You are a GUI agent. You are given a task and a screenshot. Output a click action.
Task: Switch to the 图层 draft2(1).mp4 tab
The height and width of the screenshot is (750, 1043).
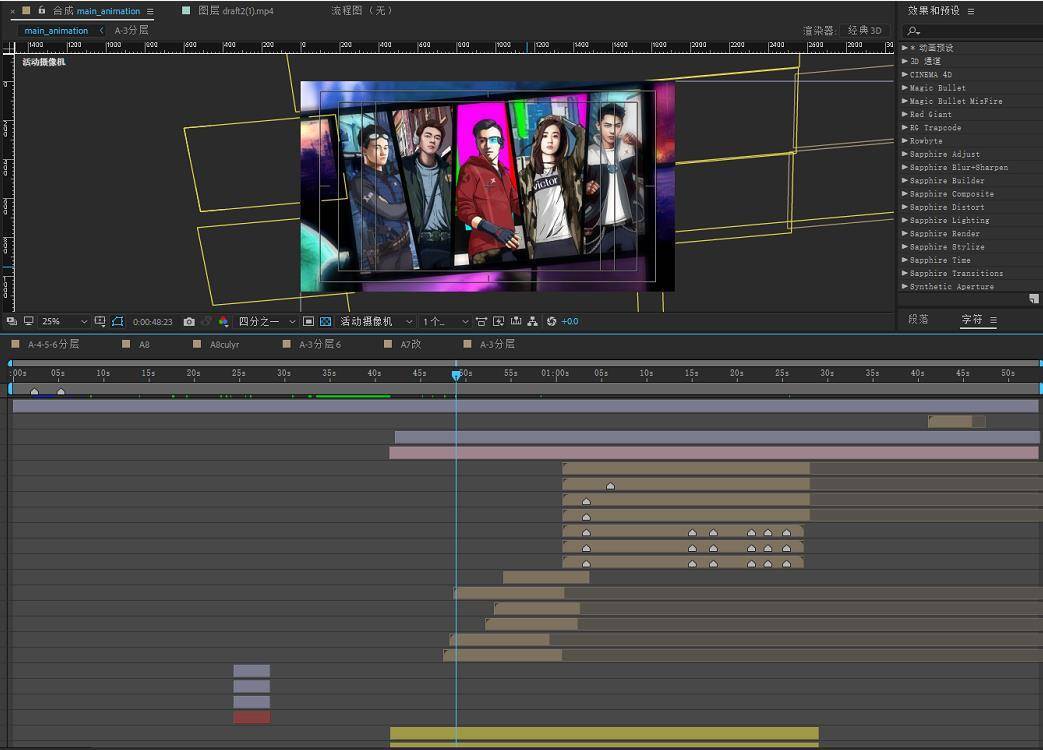235,11
